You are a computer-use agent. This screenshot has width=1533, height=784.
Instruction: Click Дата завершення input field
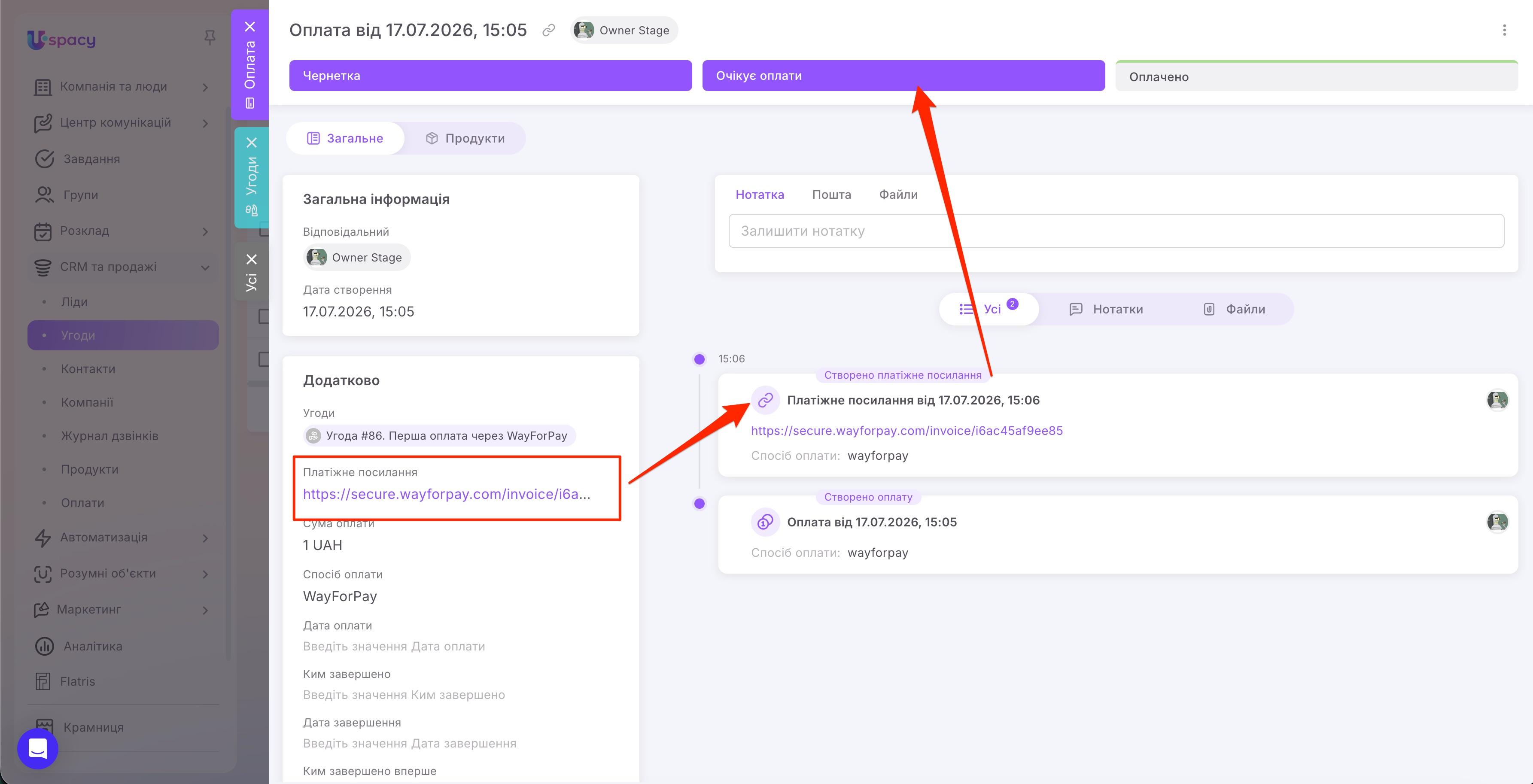[x=409, y=743]
